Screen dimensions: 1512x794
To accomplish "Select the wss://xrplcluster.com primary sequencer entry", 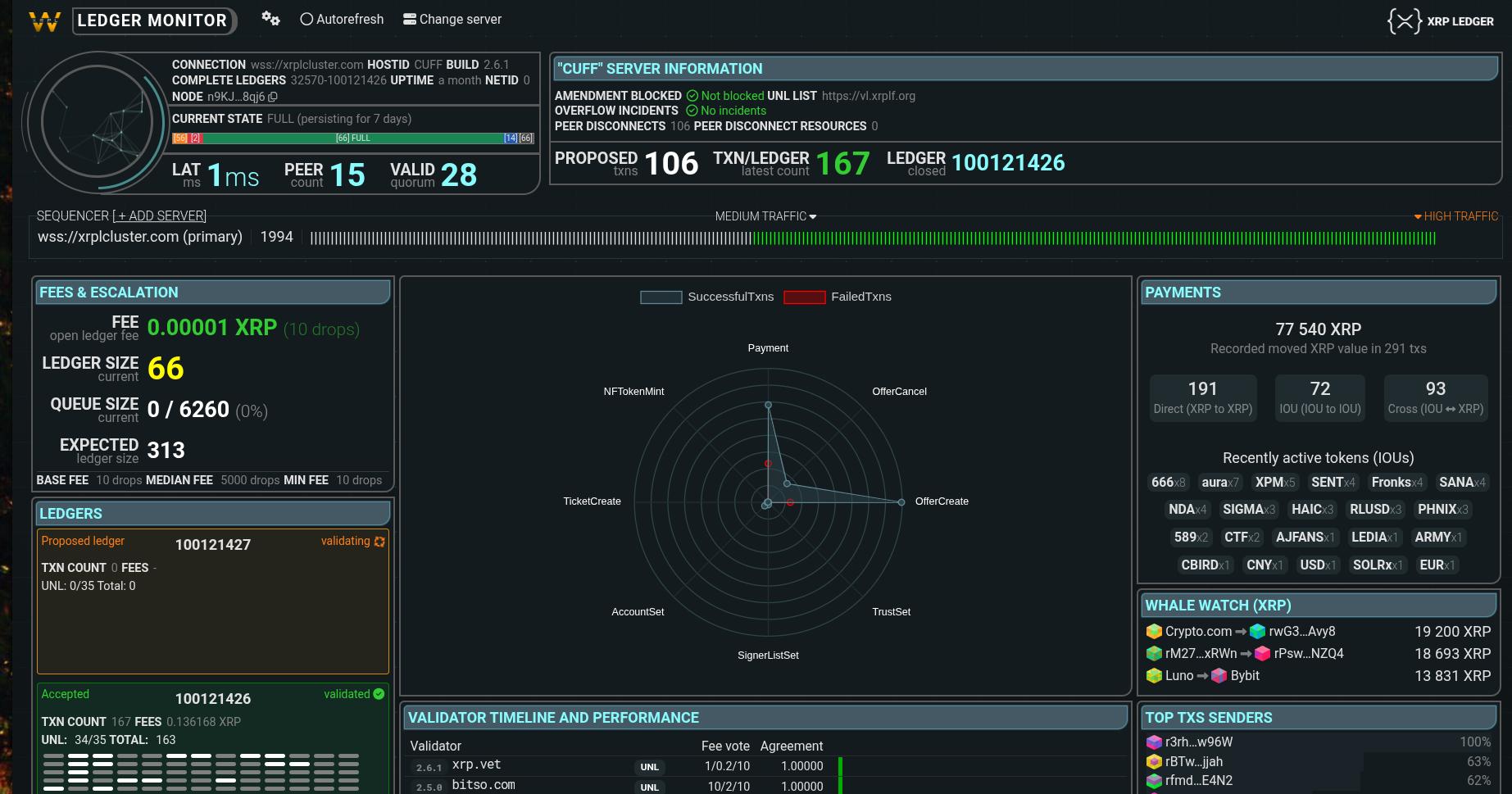I will pos(140,237).
